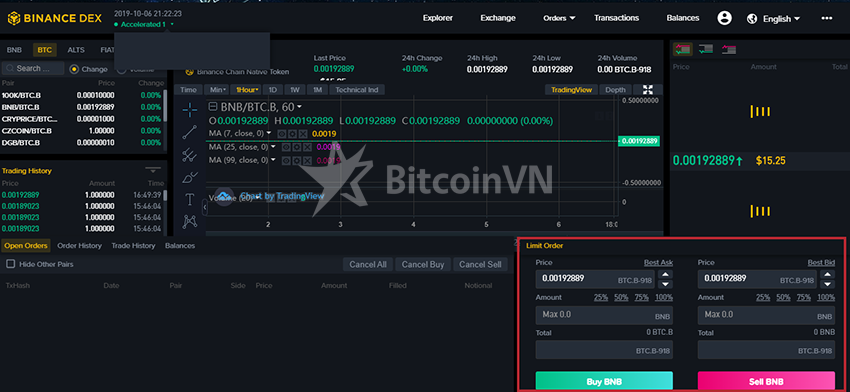Switch to the ALTS market tab
The width and height of the screenshot is (850, 392).
click(x=76, y=50)
